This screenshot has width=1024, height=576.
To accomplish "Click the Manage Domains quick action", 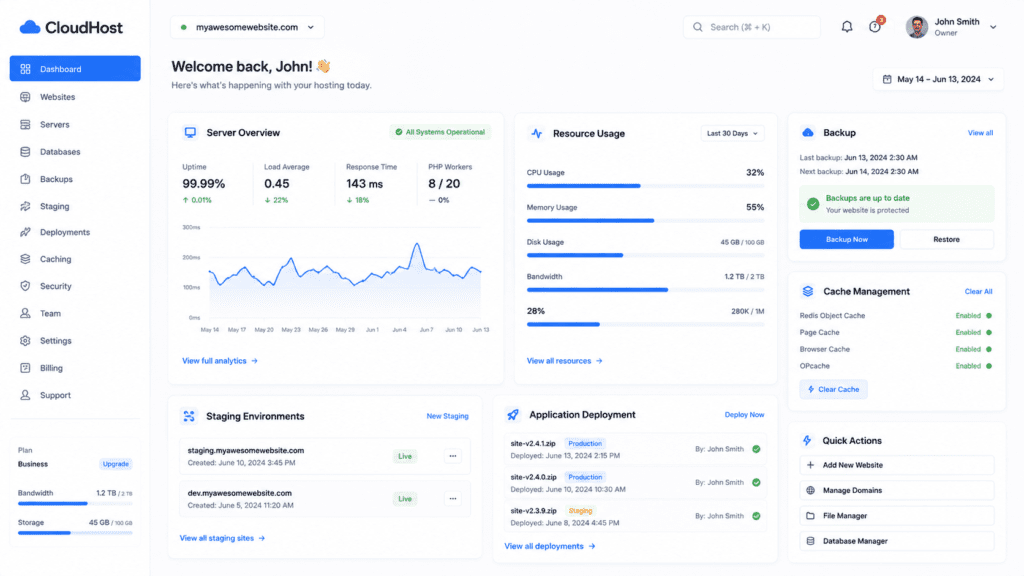I will click(897, 490).
